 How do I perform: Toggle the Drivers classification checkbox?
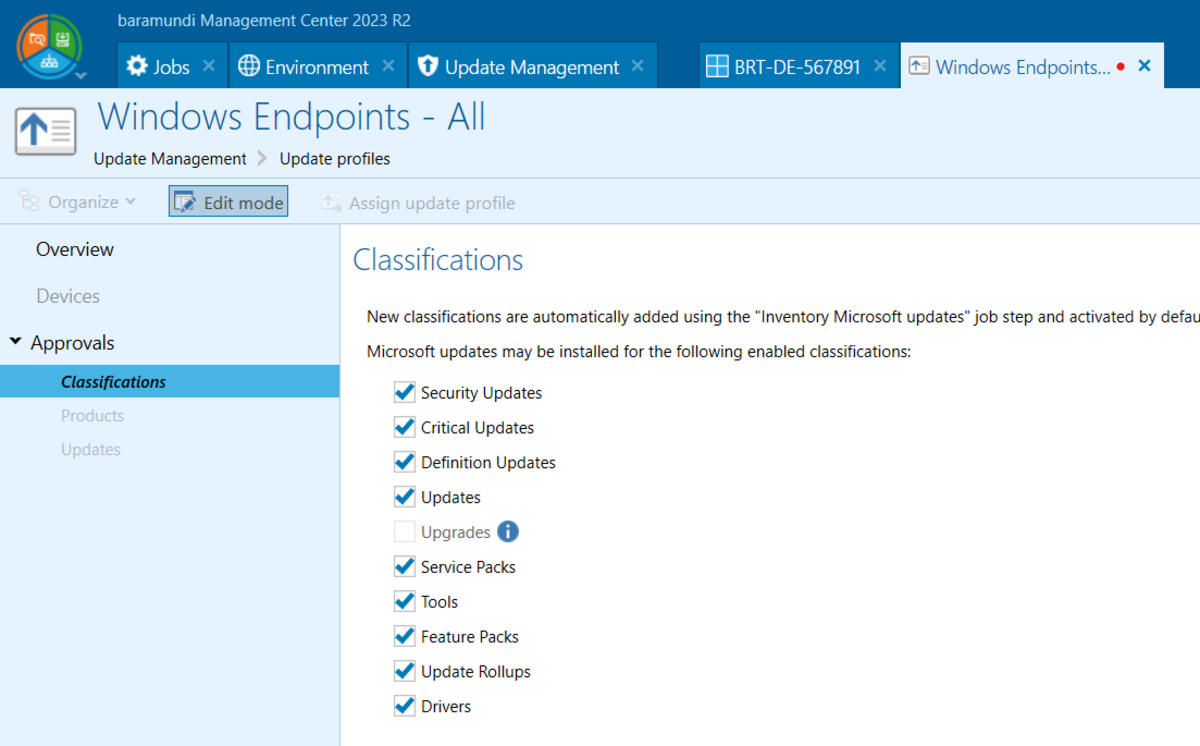[x=404, y=706]
